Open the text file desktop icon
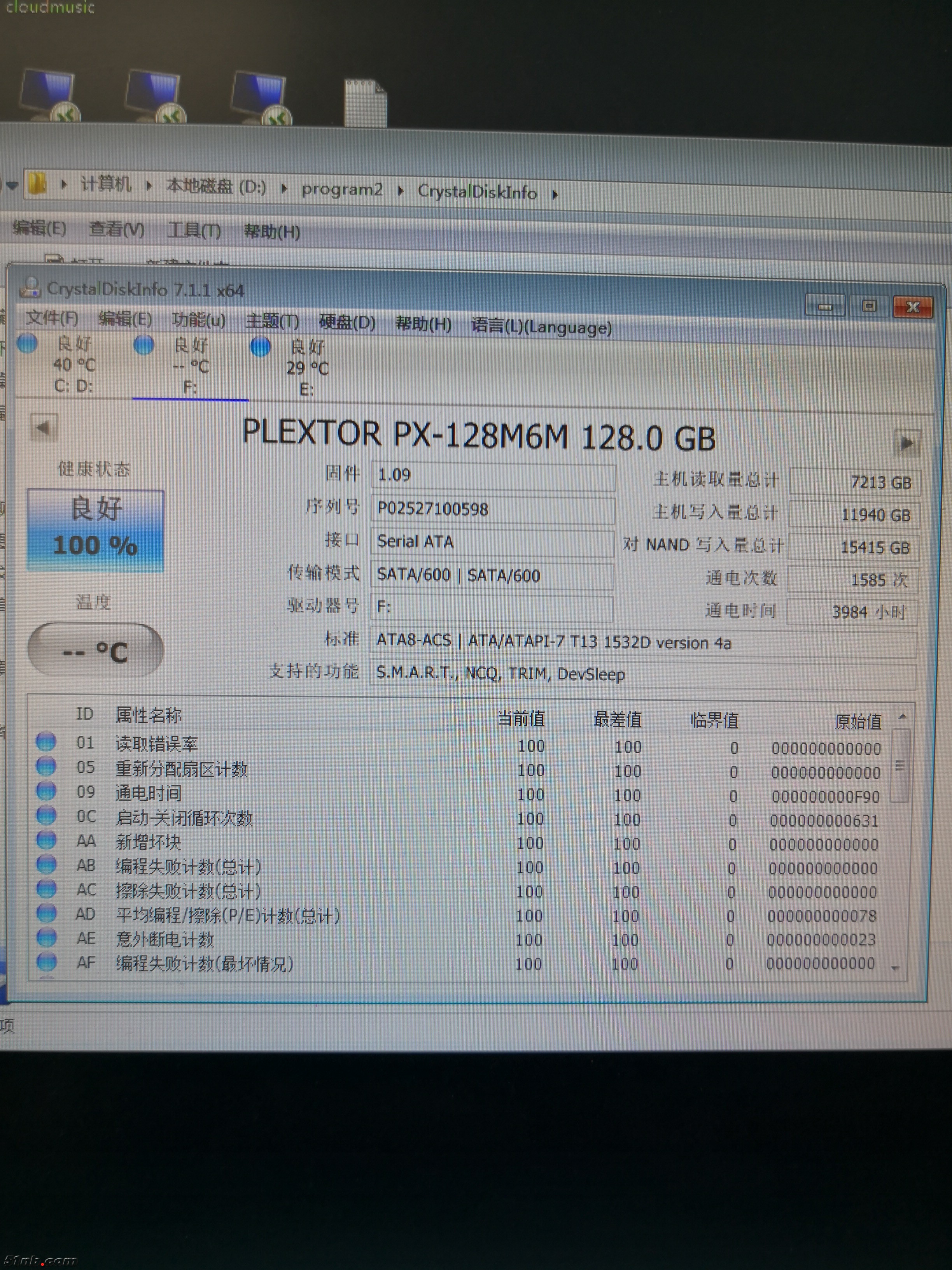This screenshot has height=1270, width=952. tap(365, 102)
